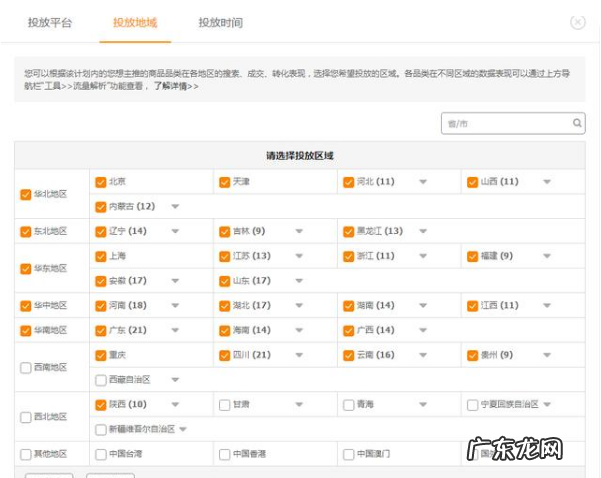This screenshot has width=601, height=478.
Task: Expand the 云南 (16) dropdown arrow
Action: tap(423, 355)
